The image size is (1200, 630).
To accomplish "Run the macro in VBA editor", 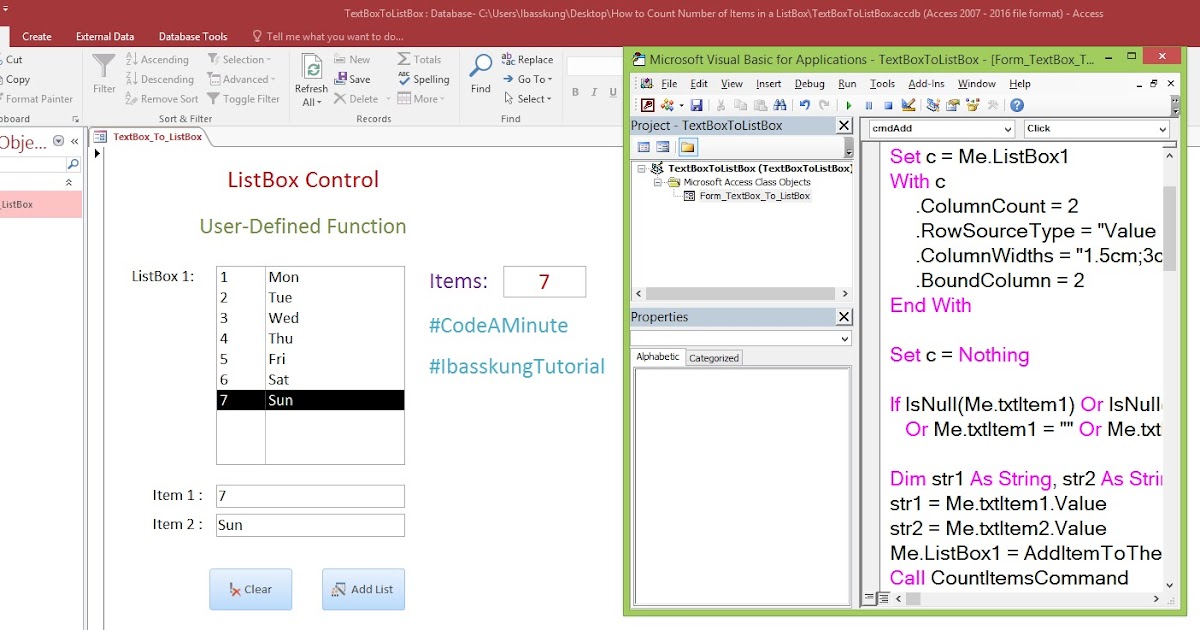I will (849, 105).
